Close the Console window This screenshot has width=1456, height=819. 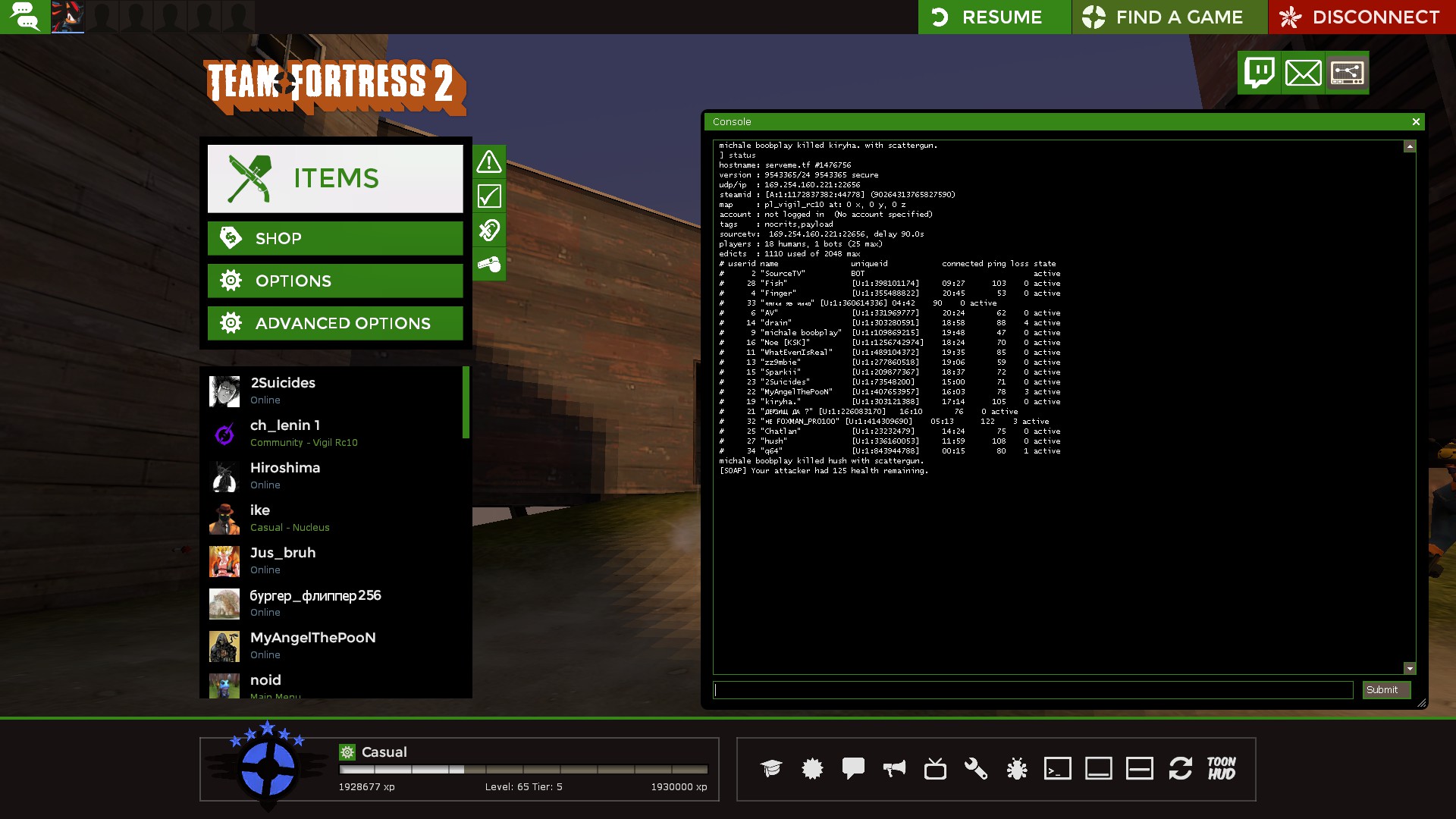coord(1415,121)
